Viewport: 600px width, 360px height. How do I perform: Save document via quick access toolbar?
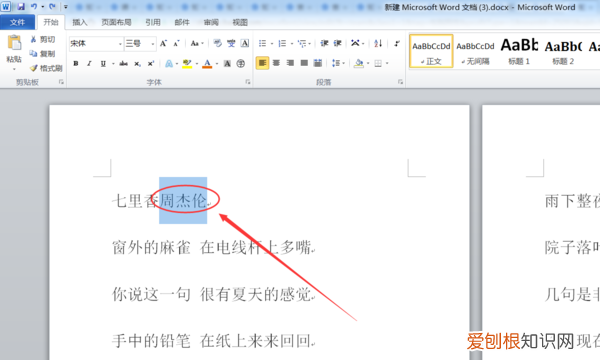(21, 7)
